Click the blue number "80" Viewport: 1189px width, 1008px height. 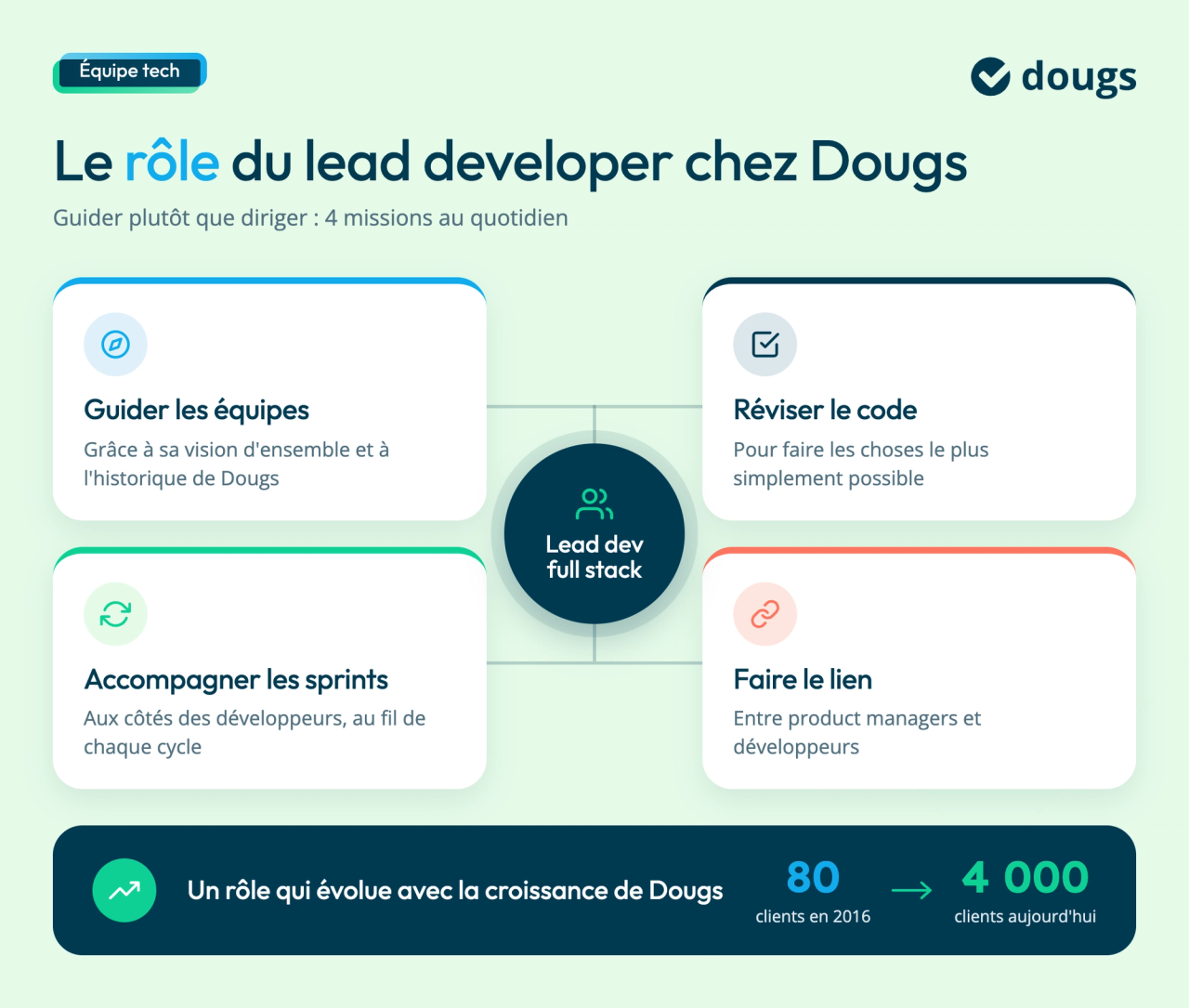(813, 877)
